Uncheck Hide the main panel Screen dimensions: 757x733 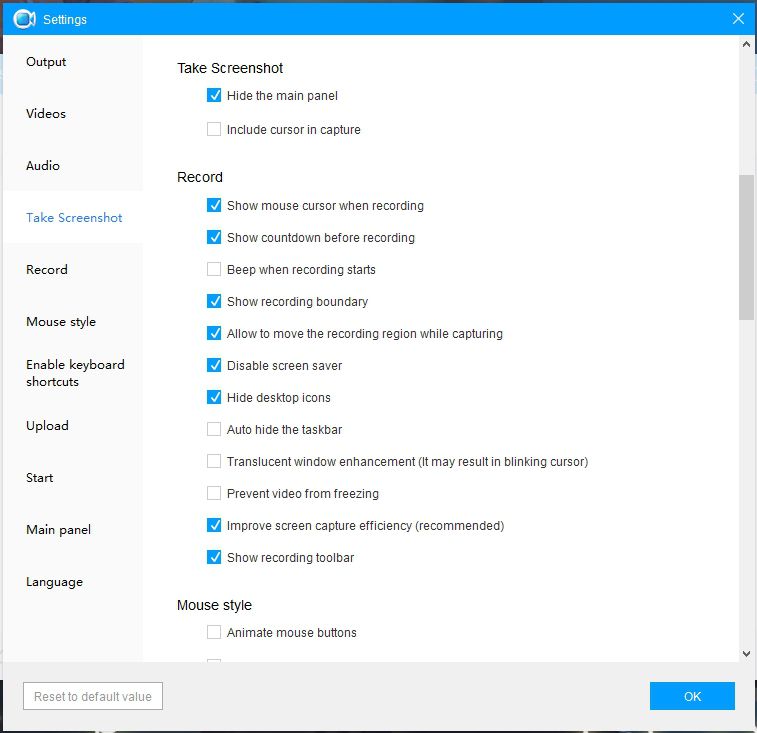click(214, 95)
